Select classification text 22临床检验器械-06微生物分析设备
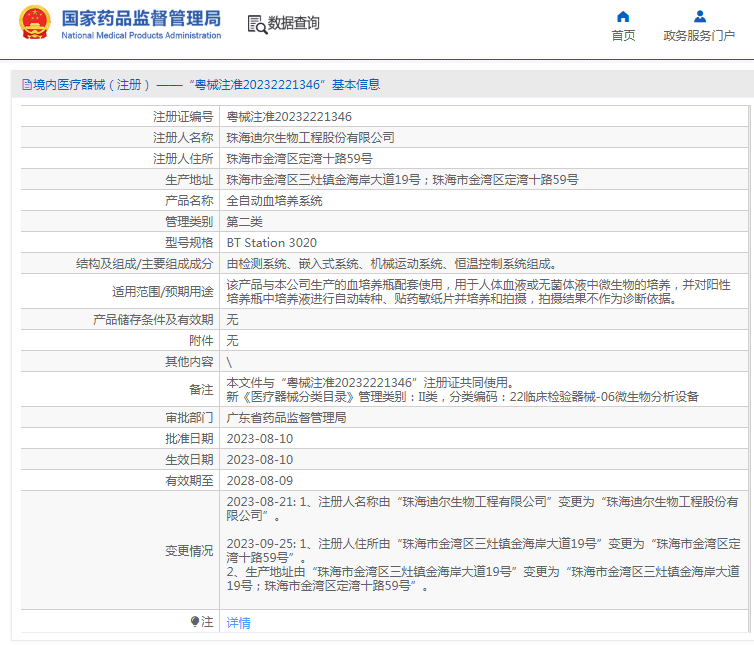 pyautogui.click(x=603, y=397)
